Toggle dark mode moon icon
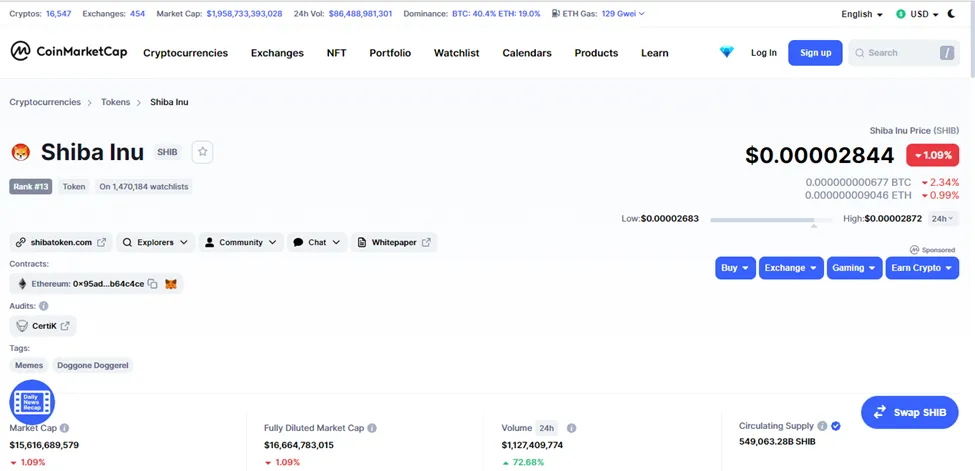 951,14
